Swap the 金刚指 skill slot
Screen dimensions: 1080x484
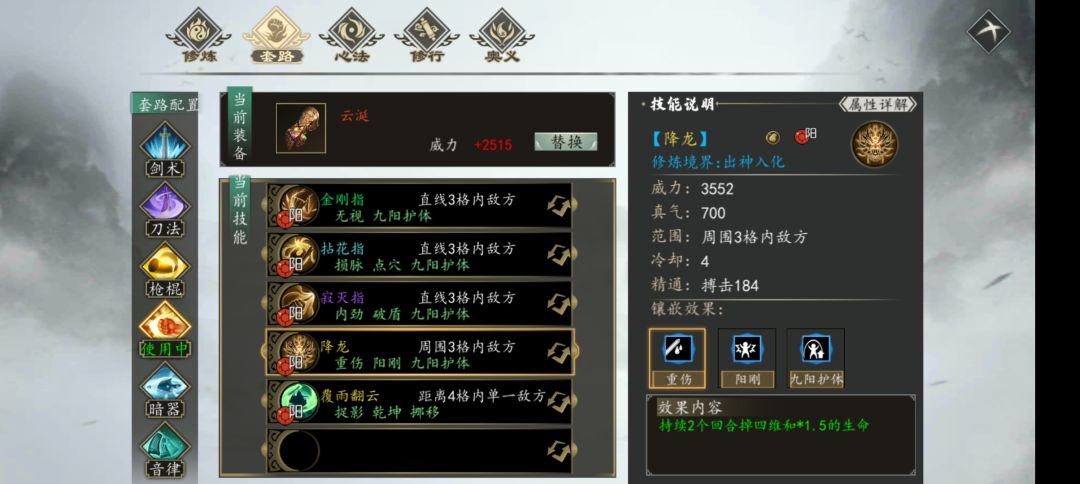coord(559,206)
